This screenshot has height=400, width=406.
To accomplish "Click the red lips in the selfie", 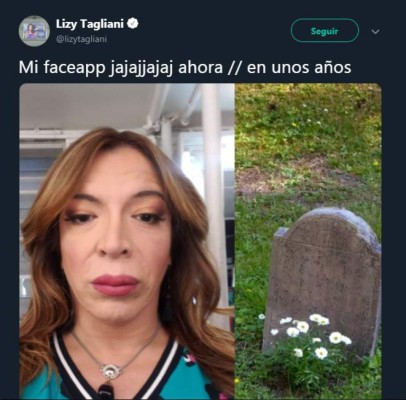I will [x=115, y=285].
